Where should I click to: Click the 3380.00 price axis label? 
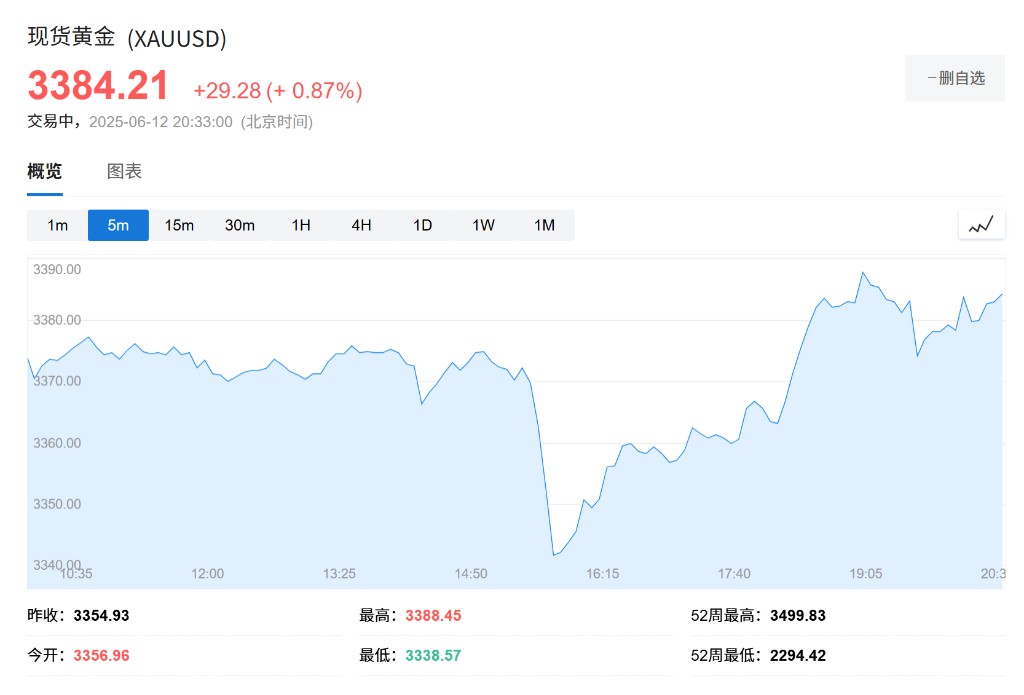pyautogui.click(x=57, y=320)
